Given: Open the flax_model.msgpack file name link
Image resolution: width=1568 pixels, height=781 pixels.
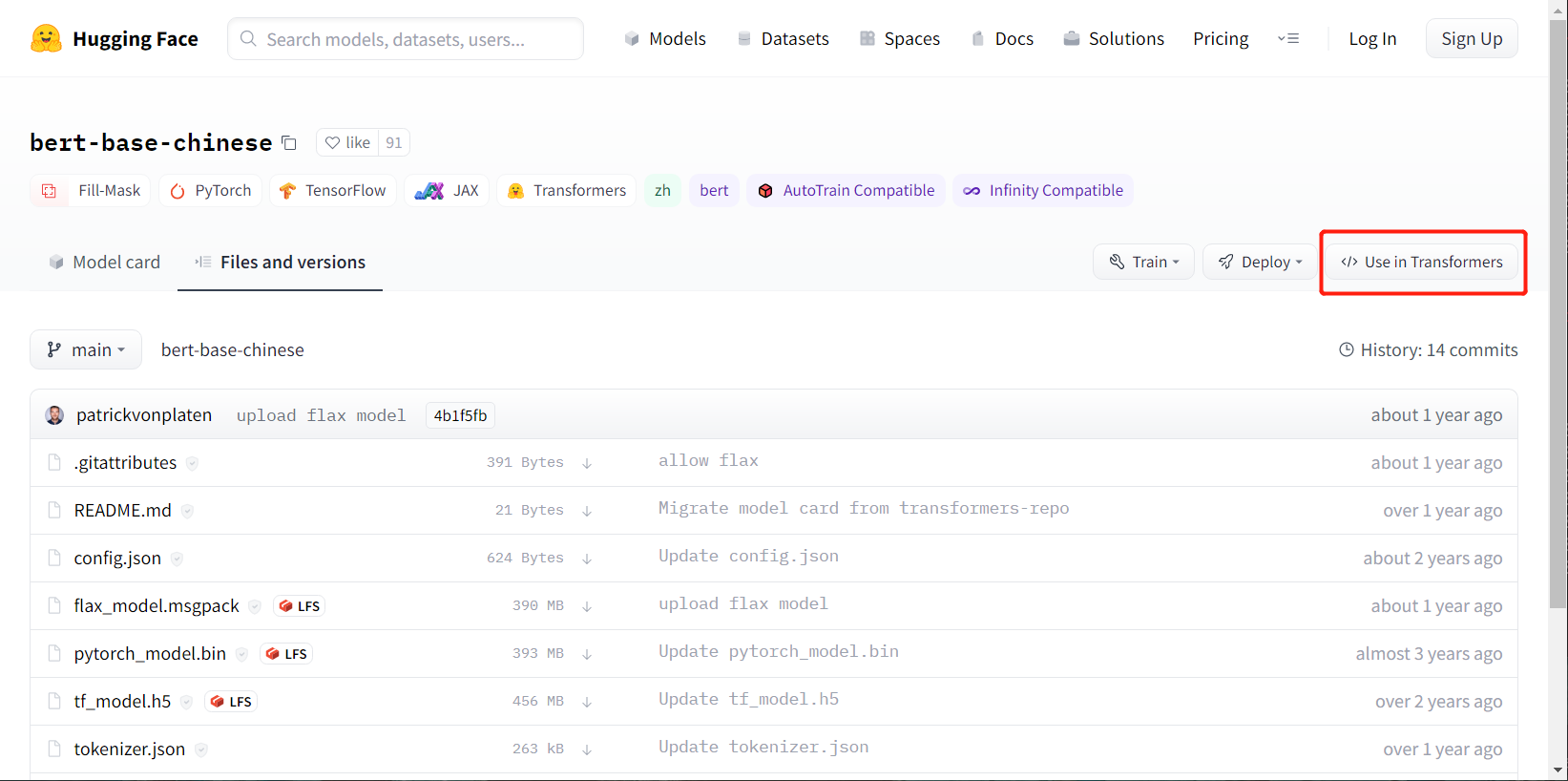Looking at the screenshot, I should (157, 606).
